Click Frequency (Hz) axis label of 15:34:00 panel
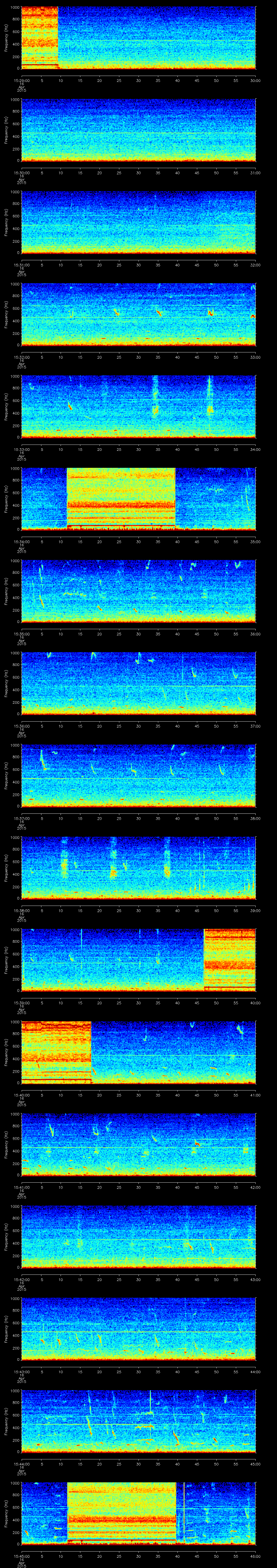The image size is (277, 1568). tap(6, 499)
